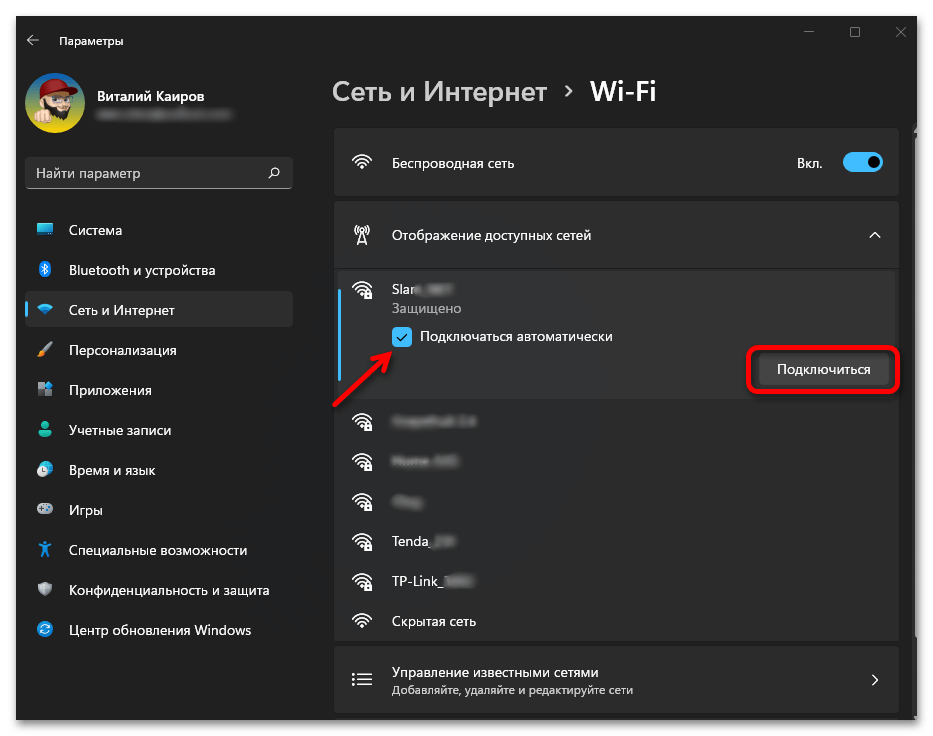Open the Учетные записи section
Screen dimensions: 933x736
point(159,430)
